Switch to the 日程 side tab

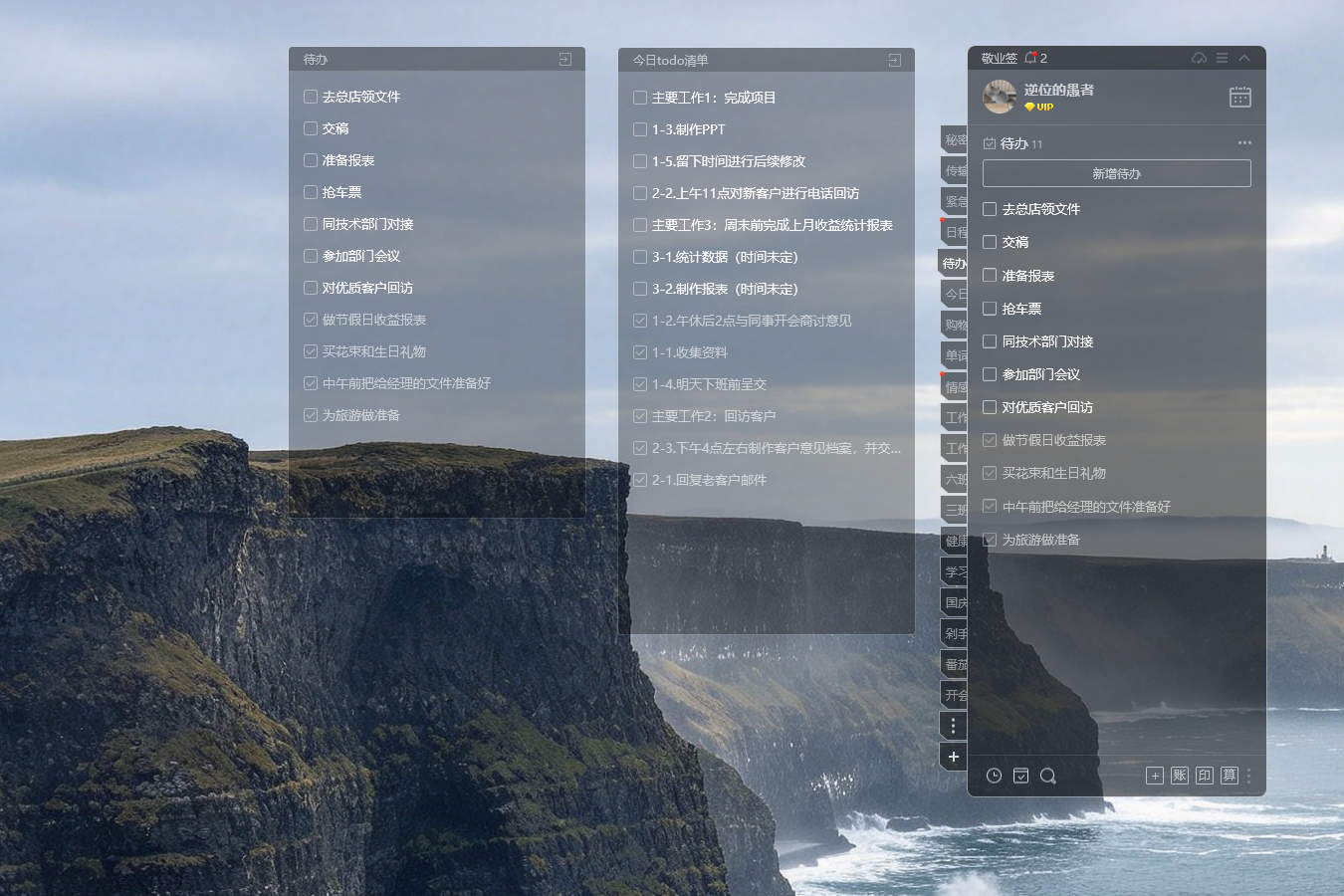tap(954, 232)
